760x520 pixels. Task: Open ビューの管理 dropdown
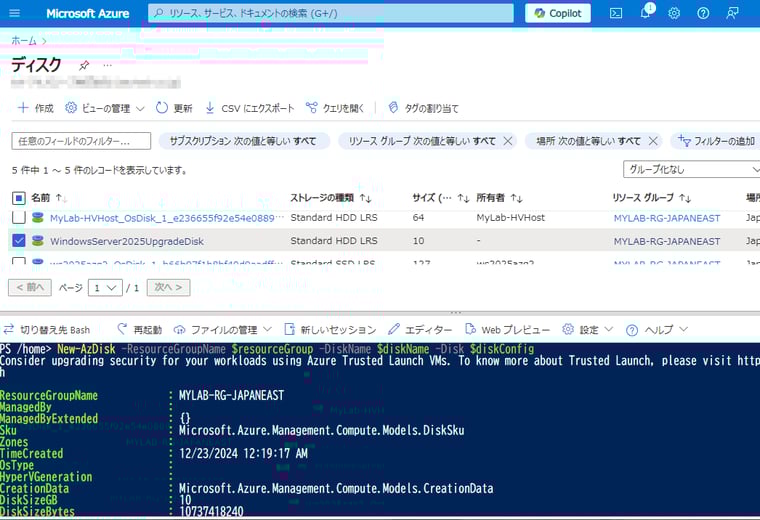coord(105,108)
